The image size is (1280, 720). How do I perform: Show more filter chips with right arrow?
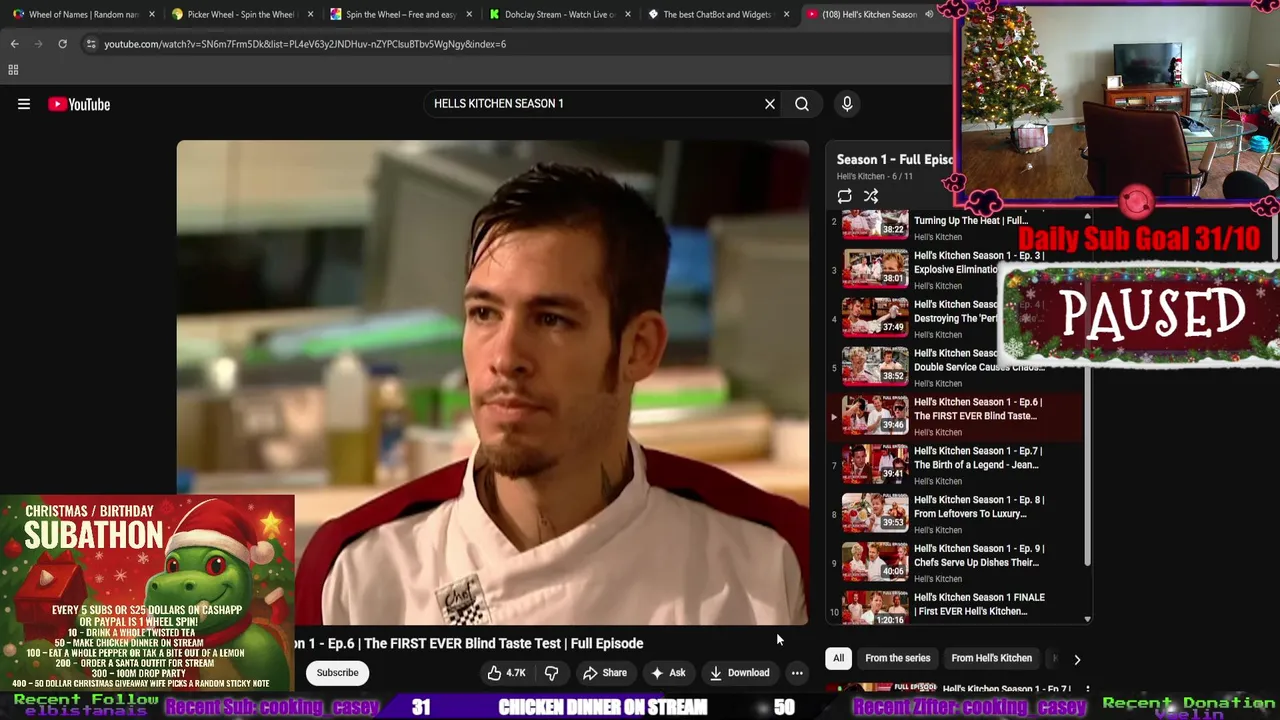[x=1077, y=659]
